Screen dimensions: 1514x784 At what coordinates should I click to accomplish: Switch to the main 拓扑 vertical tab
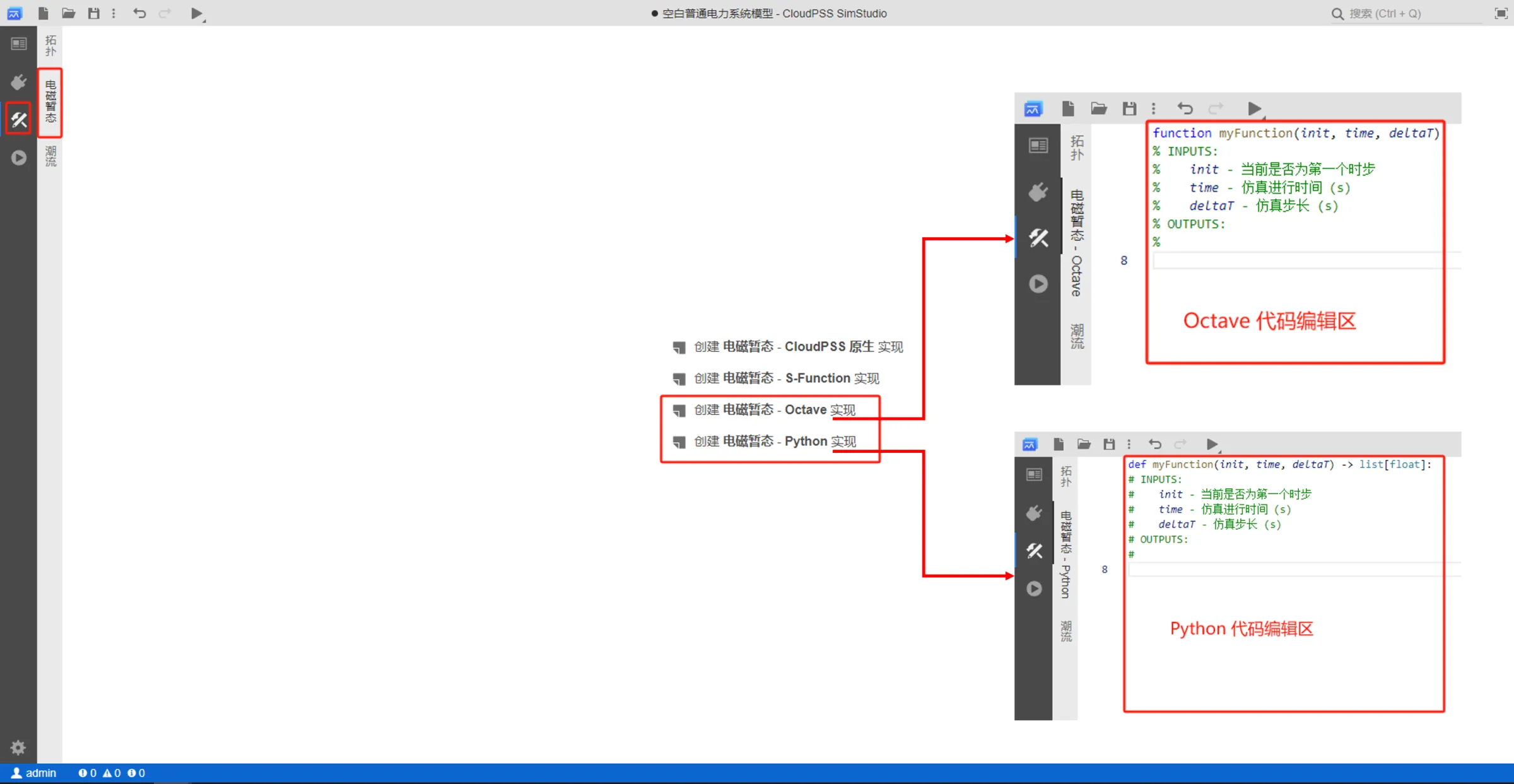50,46
